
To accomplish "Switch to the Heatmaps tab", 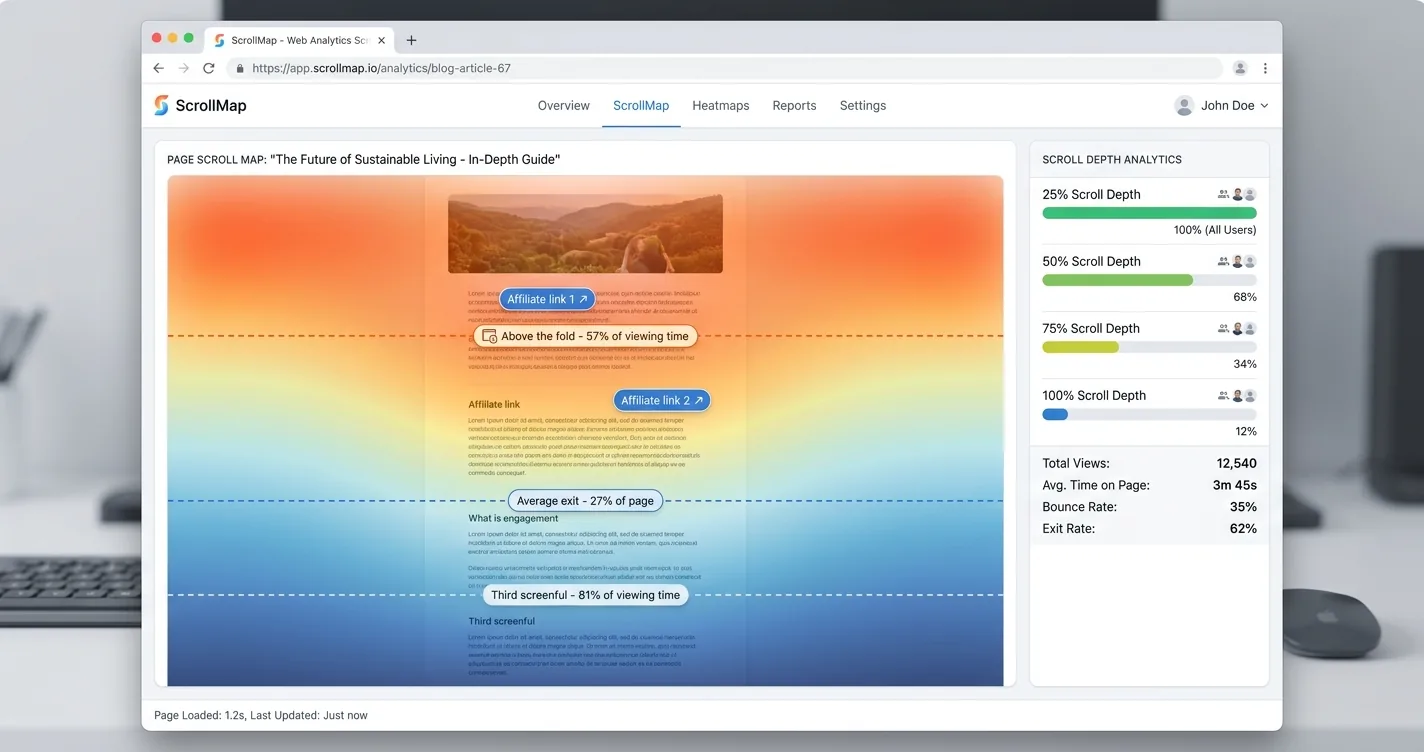I will pyautogui.click(x=721, y=105).
